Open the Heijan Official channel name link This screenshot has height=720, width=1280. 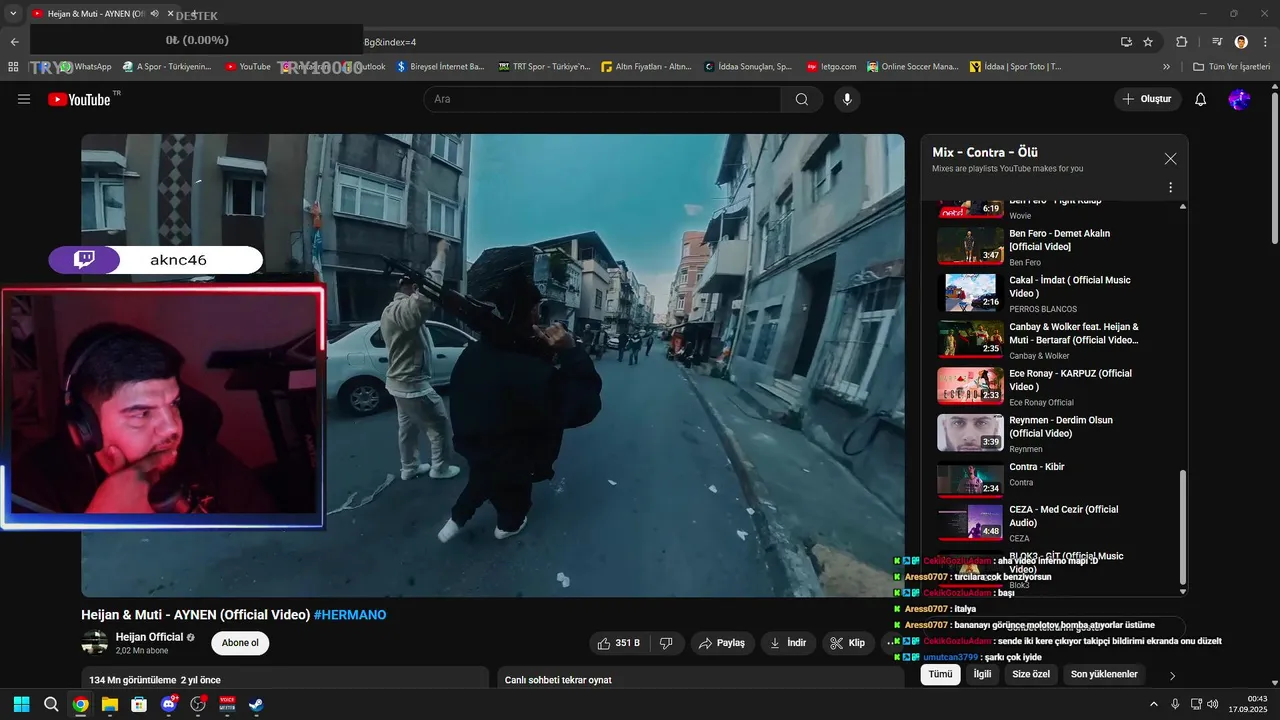[149, 637]
